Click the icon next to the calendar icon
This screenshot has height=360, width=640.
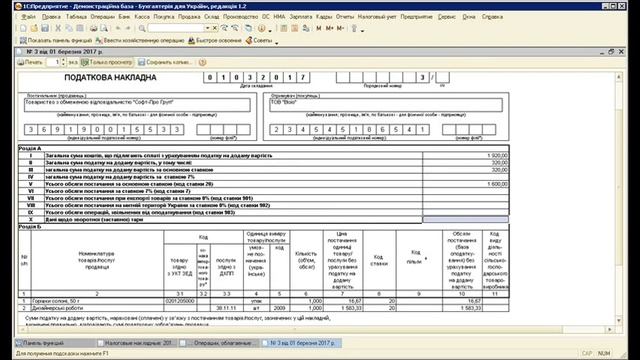306,28
